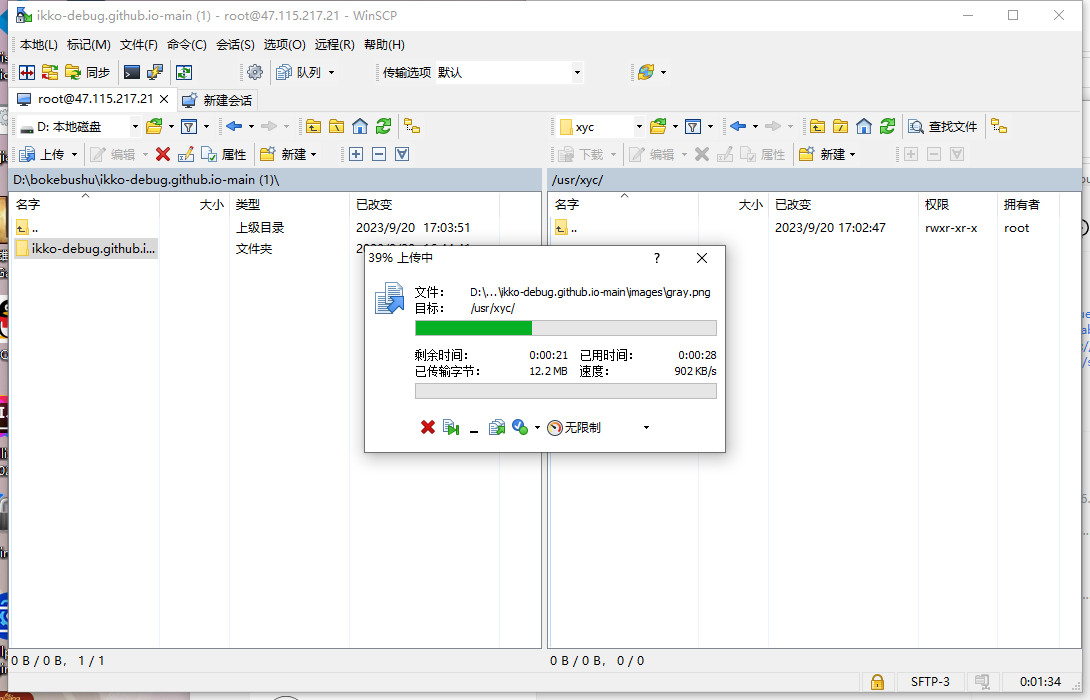Switch to the 新建会话 tab
The height and width of the screenshot is (700, 1090).
tap(218, 100)
